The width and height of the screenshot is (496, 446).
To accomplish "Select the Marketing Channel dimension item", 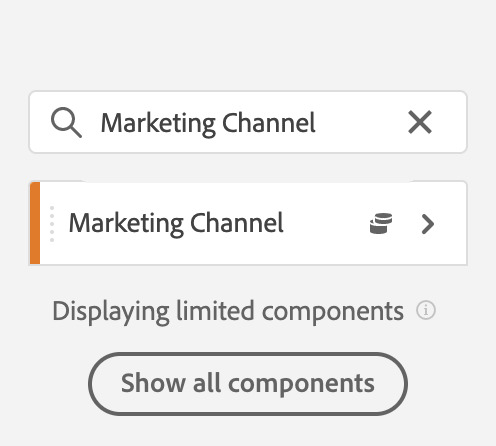I will 248,223.
